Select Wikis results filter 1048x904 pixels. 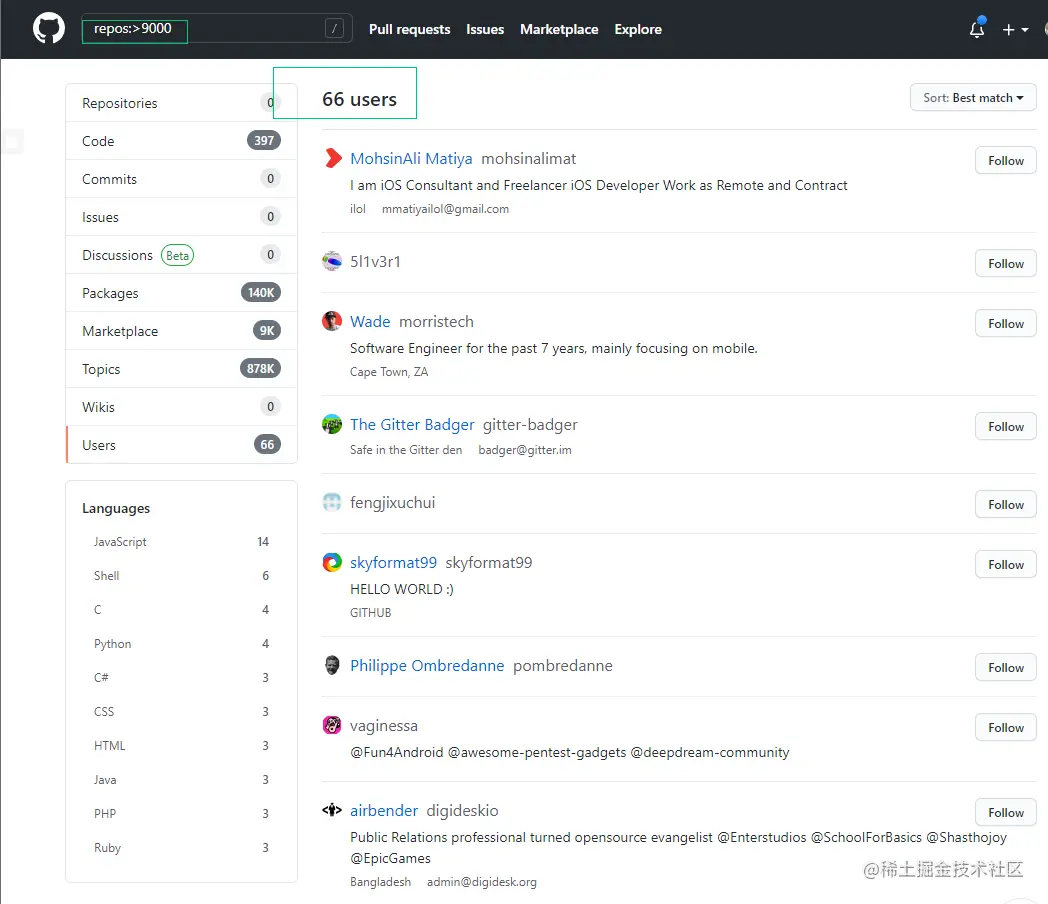pos(181,408)
